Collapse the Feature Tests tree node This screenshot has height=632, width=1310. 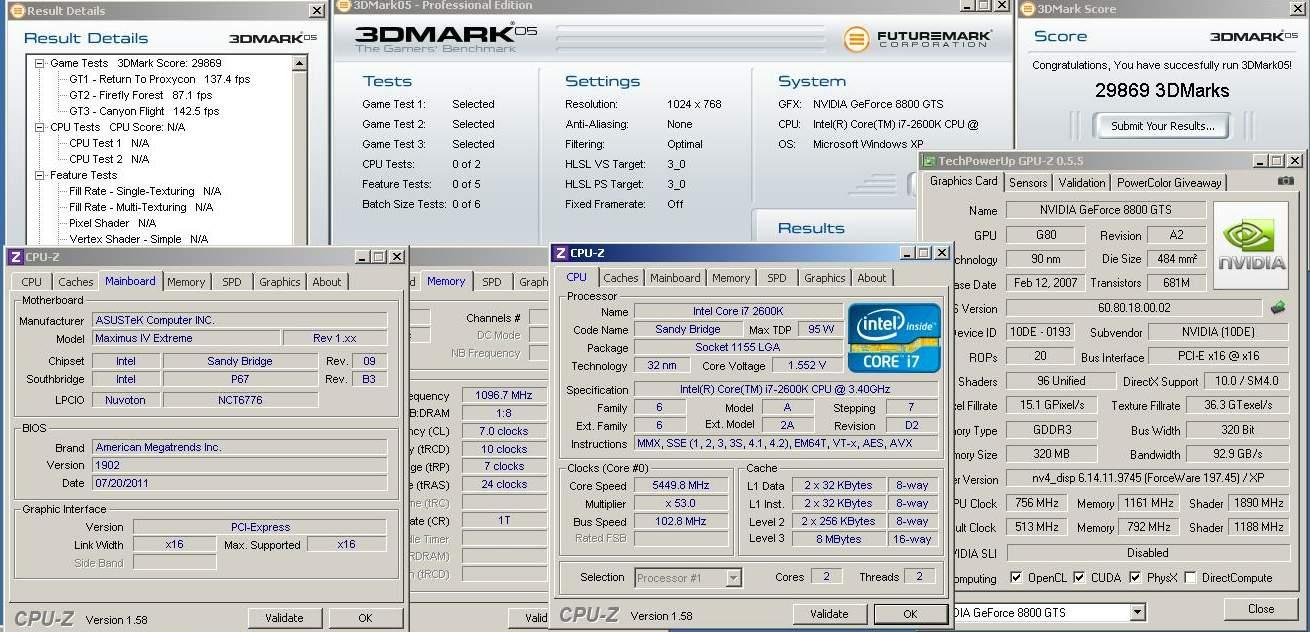click(x=40, y=175)
